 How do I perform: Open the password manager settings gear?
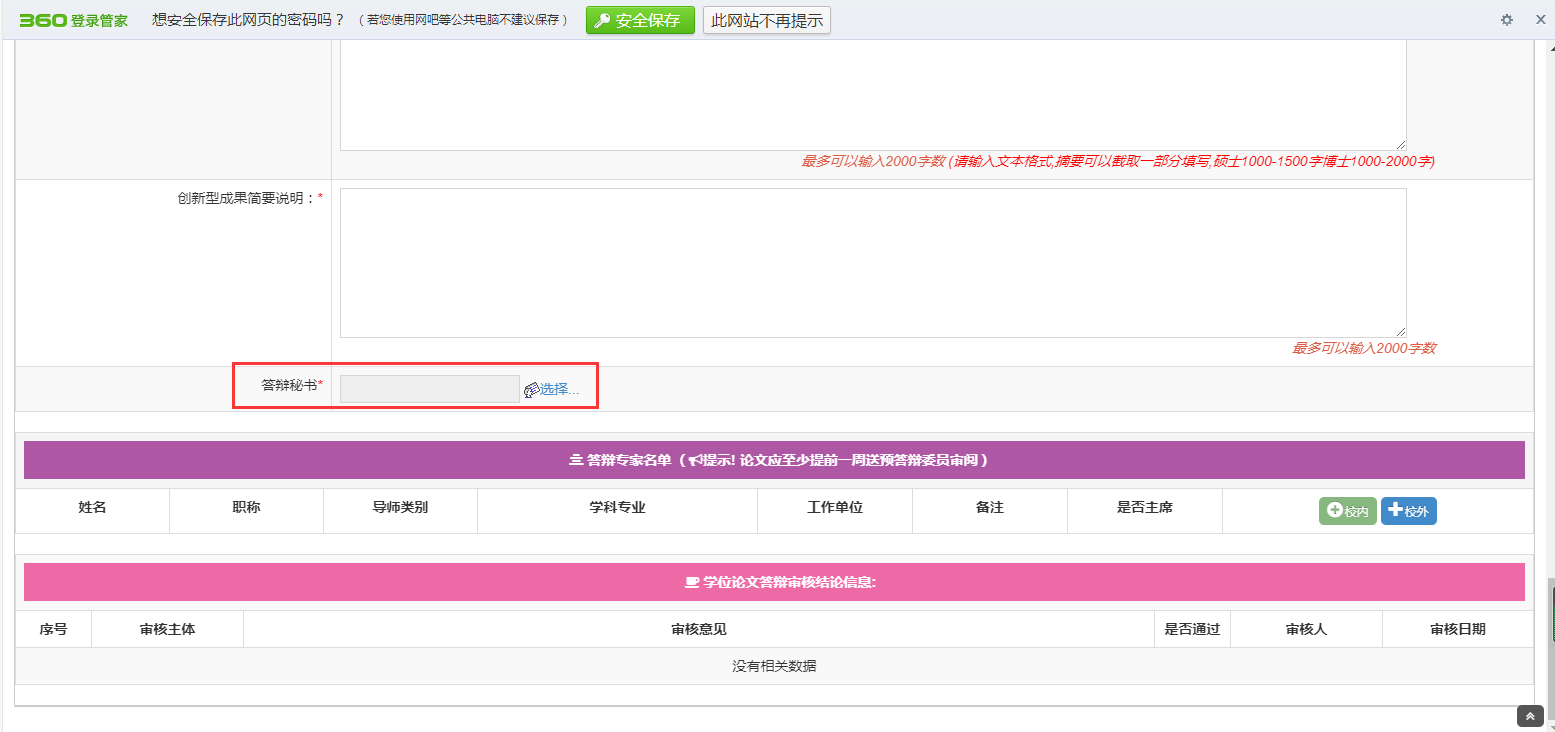coord(1507,20)
